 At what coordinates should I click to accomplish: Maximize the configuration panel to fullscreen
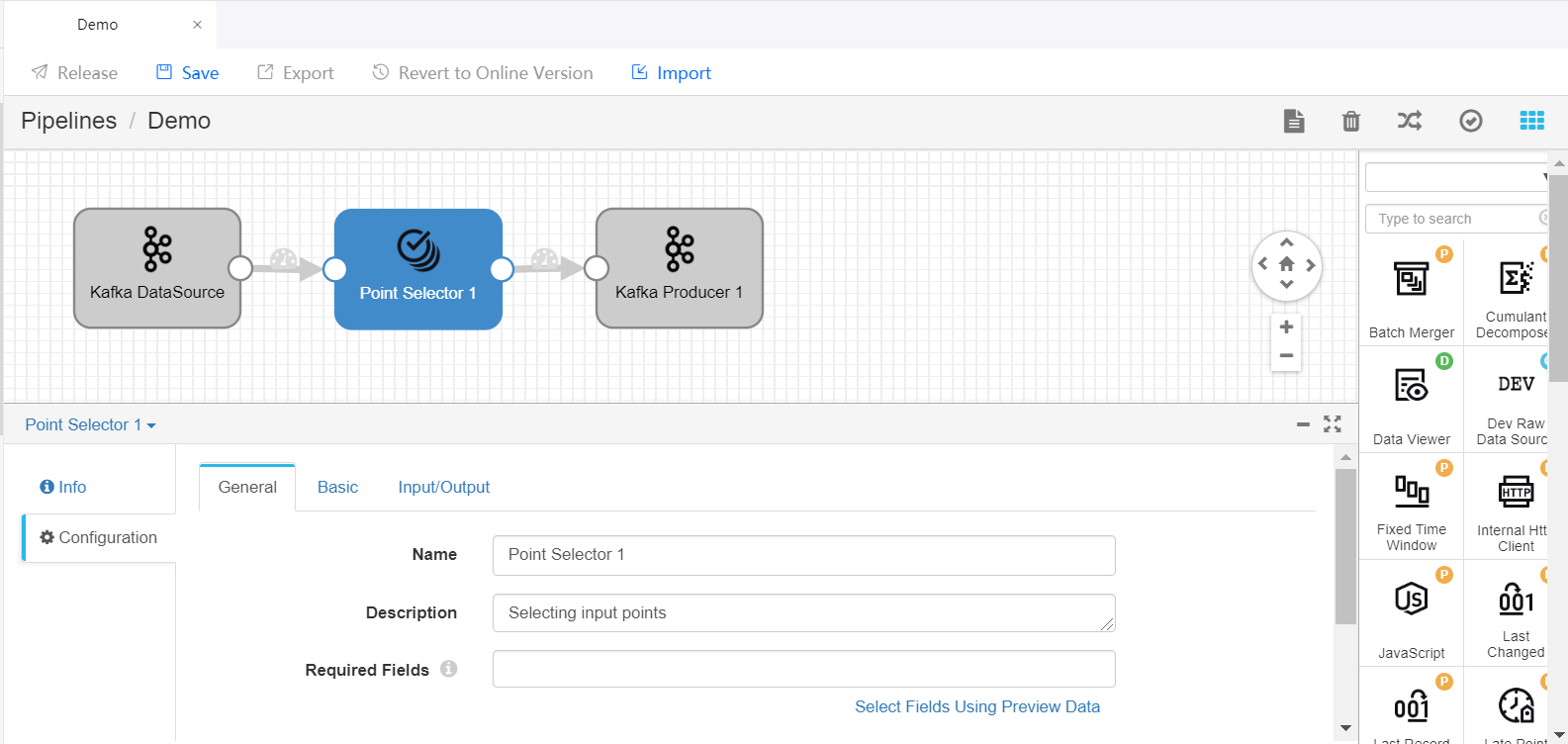pos(1333,424)
